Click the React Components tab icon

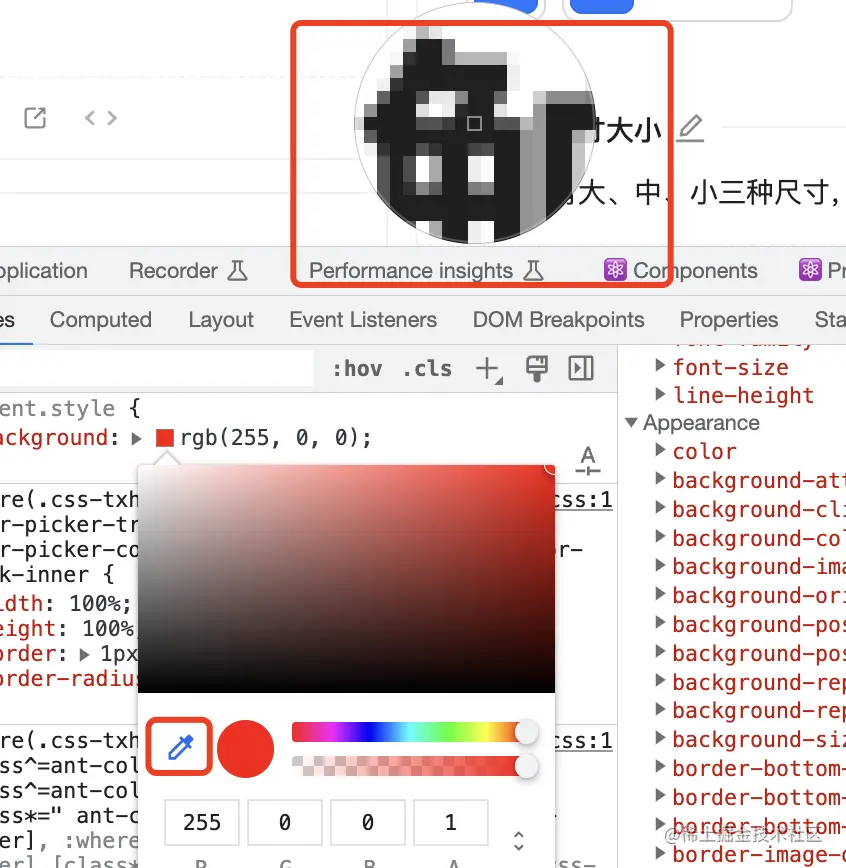(615, 270)
